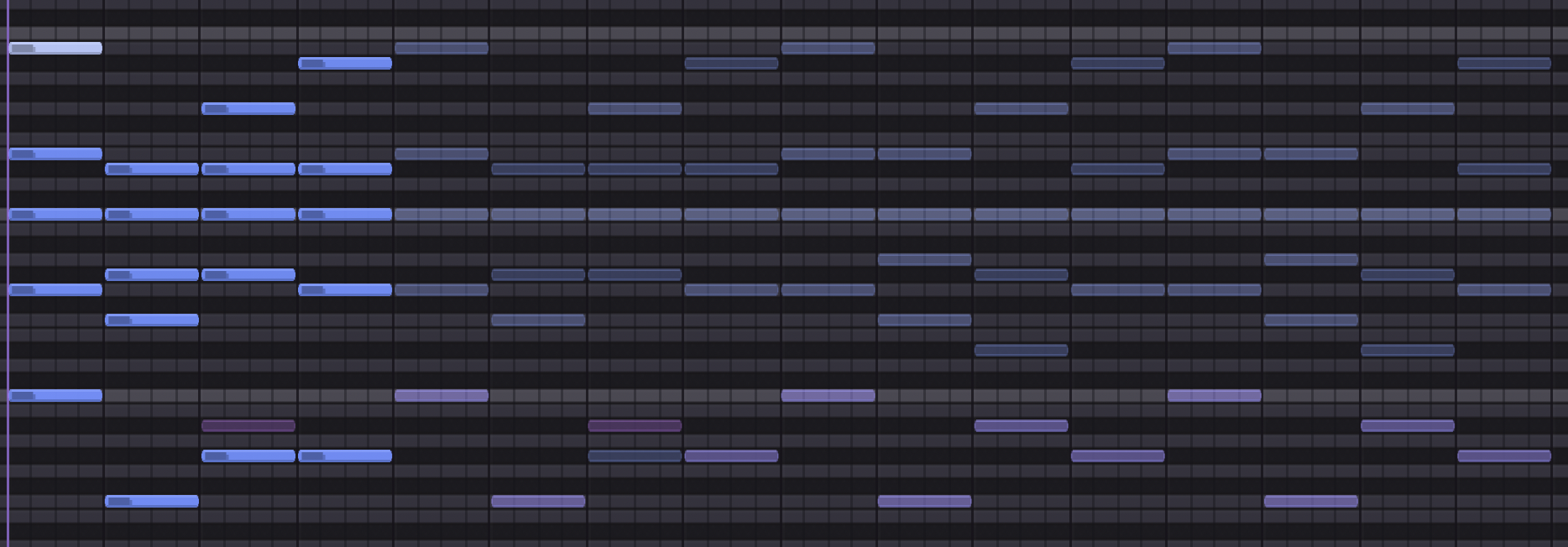The width and height of the screenshot is (1568, 547).
Task: Select the highest bright blue note in second beat
Action: click(x=152, y=169)
